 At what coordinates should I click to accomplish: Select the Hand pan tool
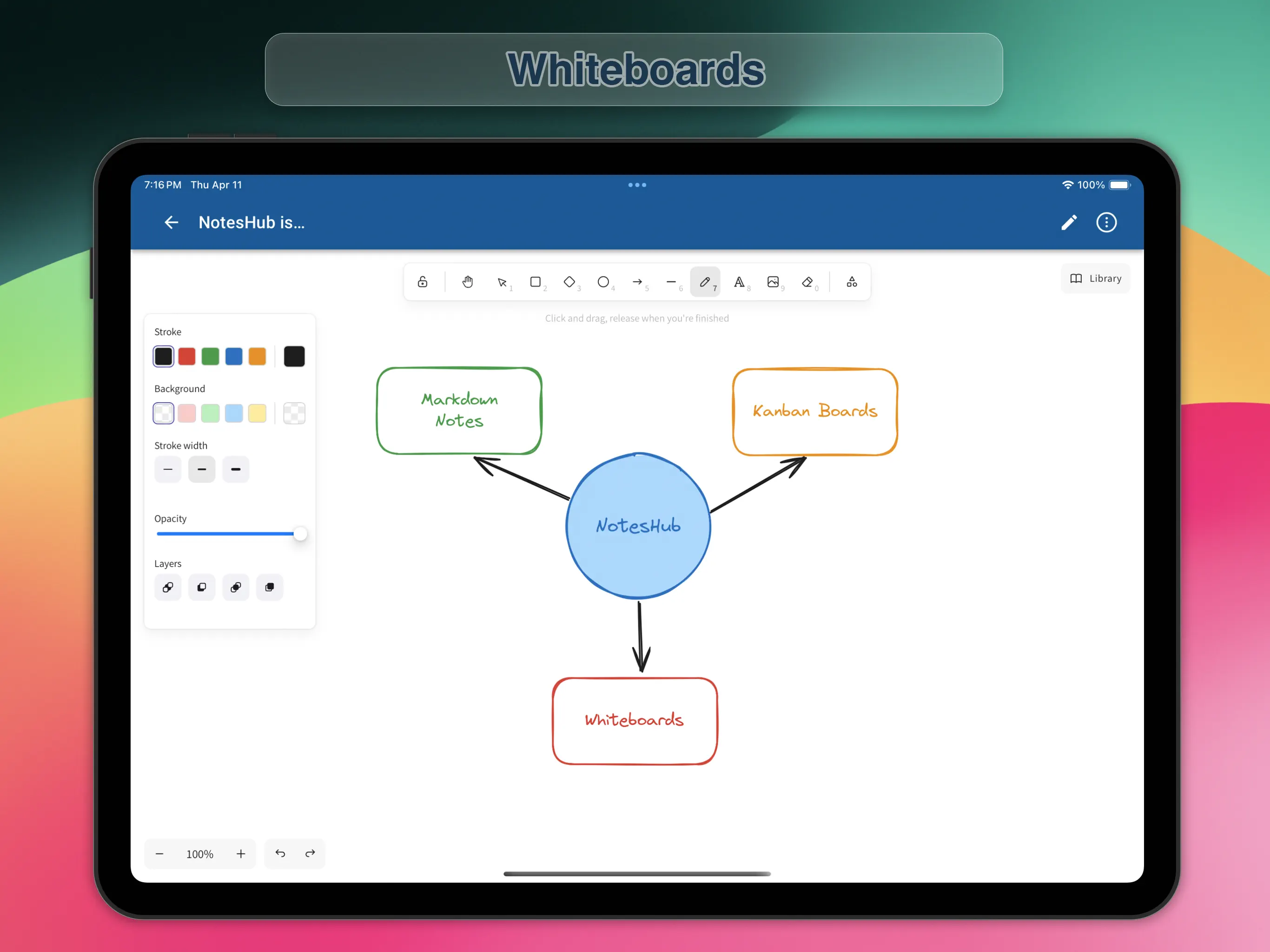tap(467, 282)
